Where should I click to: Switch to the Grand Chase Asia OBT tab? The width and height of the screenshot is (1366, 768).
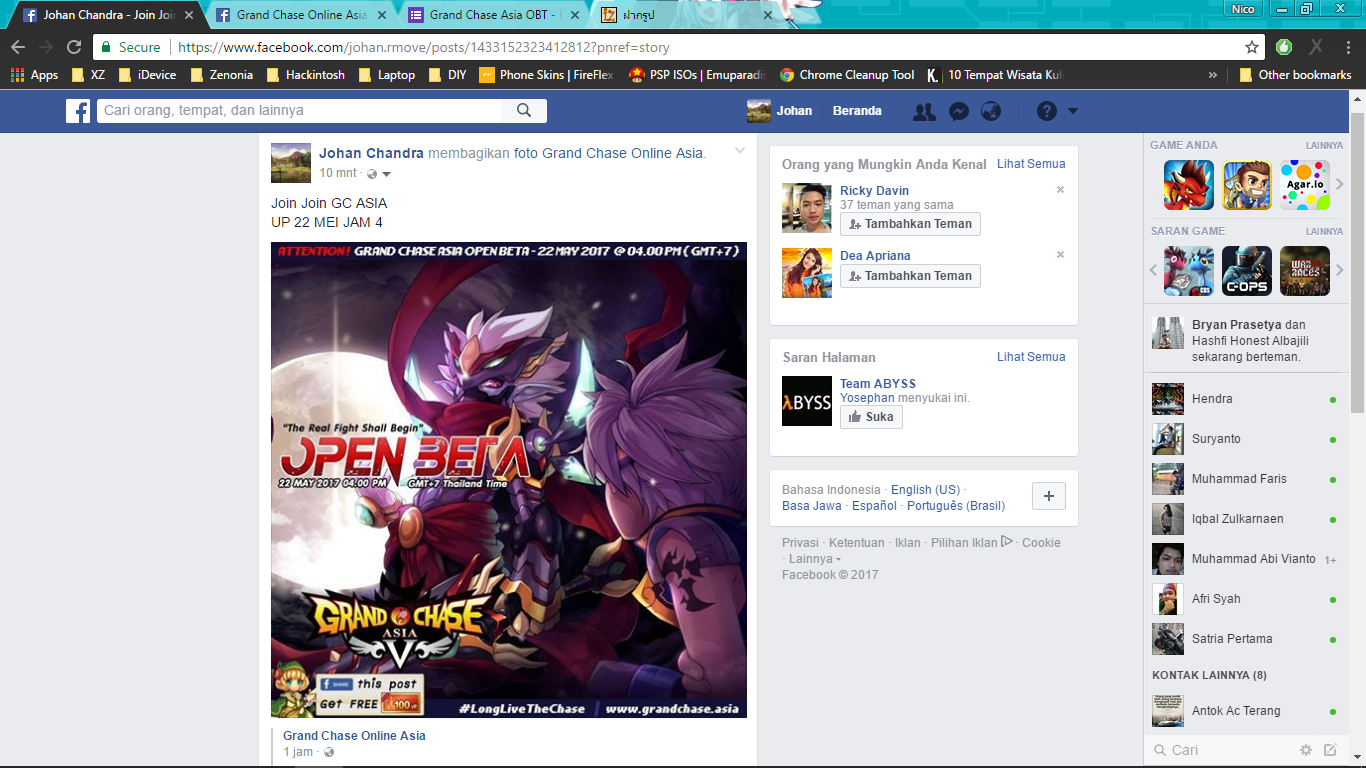tap(493, 15)
